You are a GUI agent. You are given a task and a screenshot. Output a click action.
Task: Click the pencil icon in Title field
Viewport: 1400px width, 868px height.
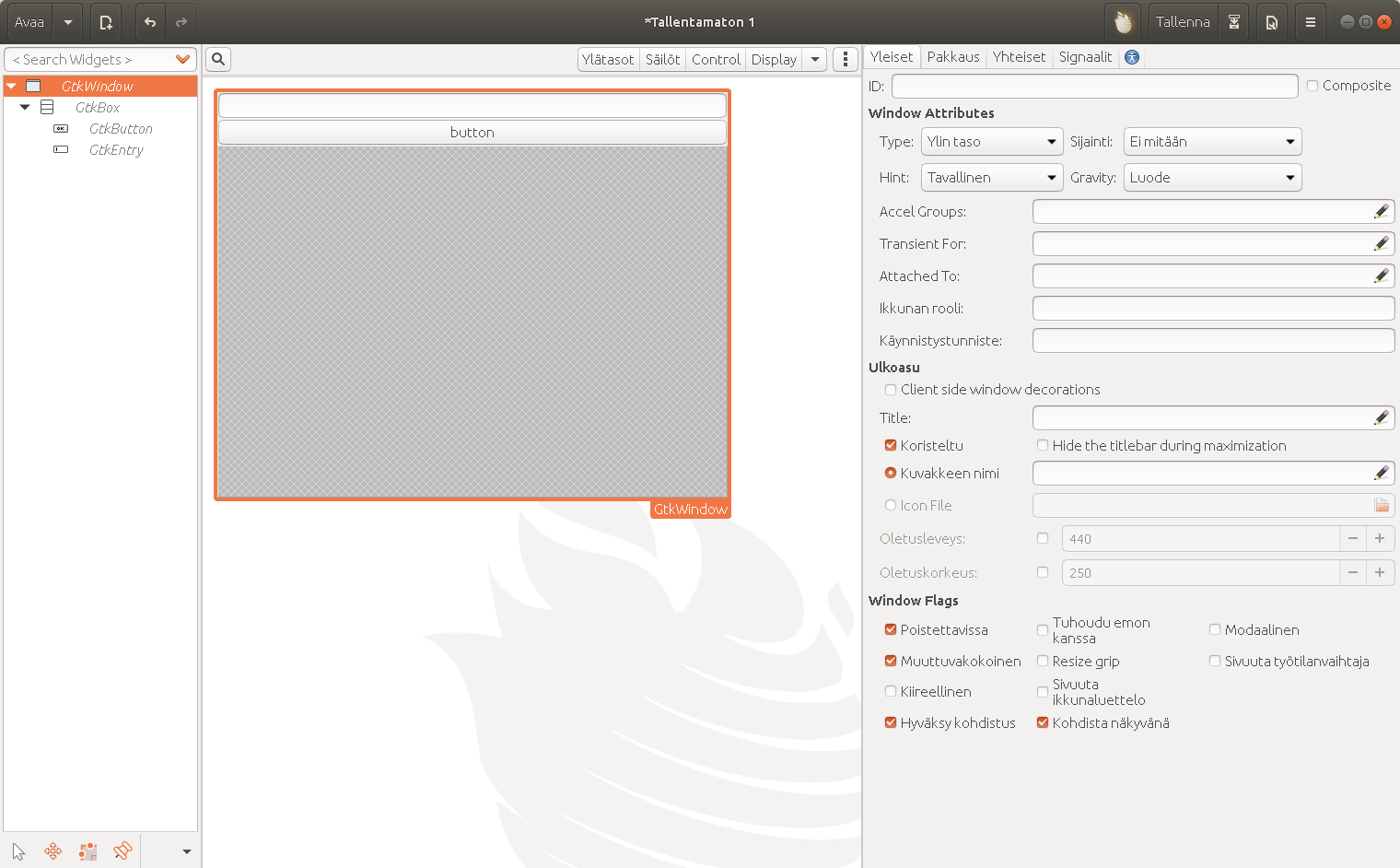(x=1381, y=418)
